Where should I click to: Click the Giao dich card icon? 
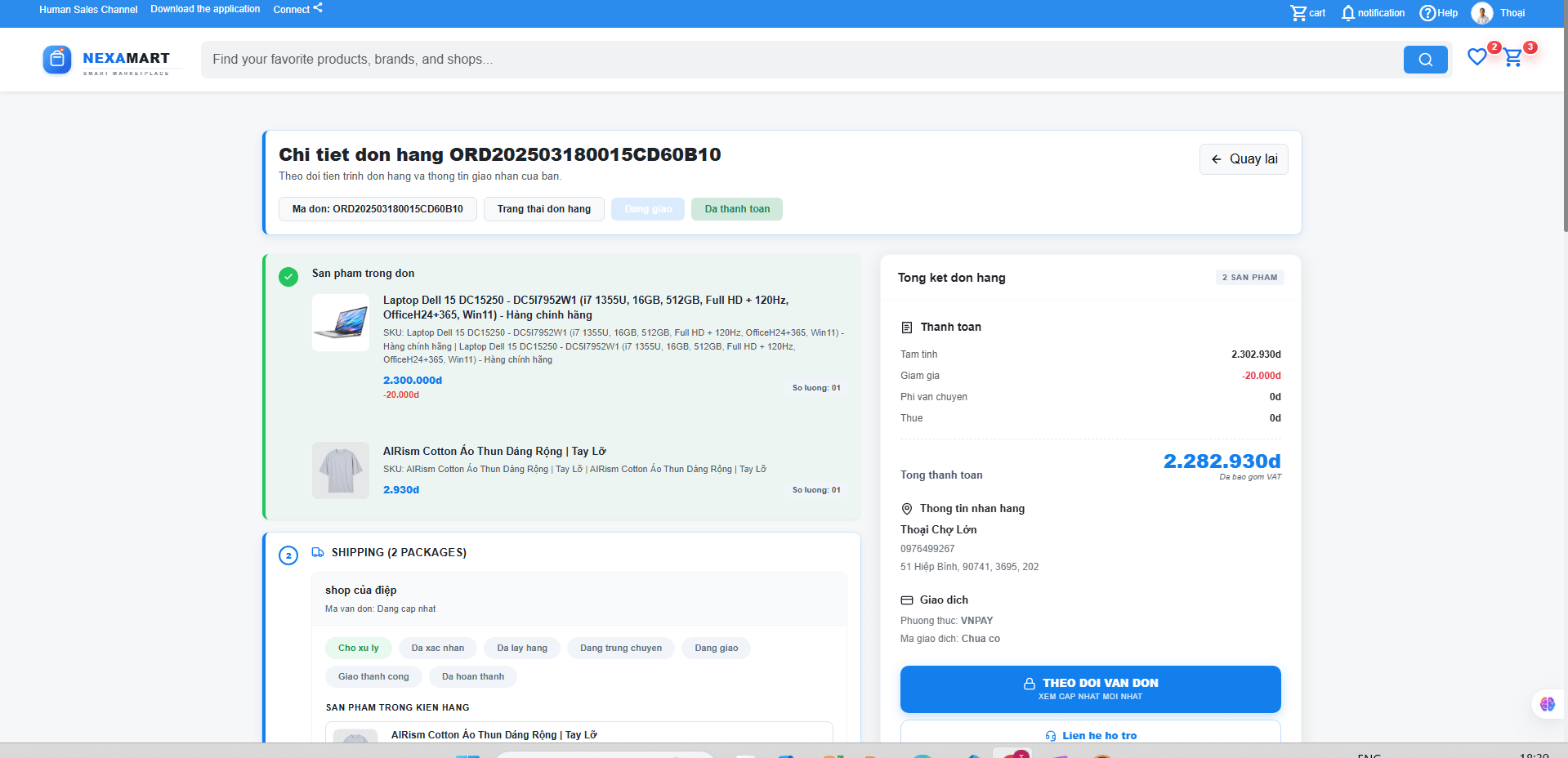click(x=906, y=600)
